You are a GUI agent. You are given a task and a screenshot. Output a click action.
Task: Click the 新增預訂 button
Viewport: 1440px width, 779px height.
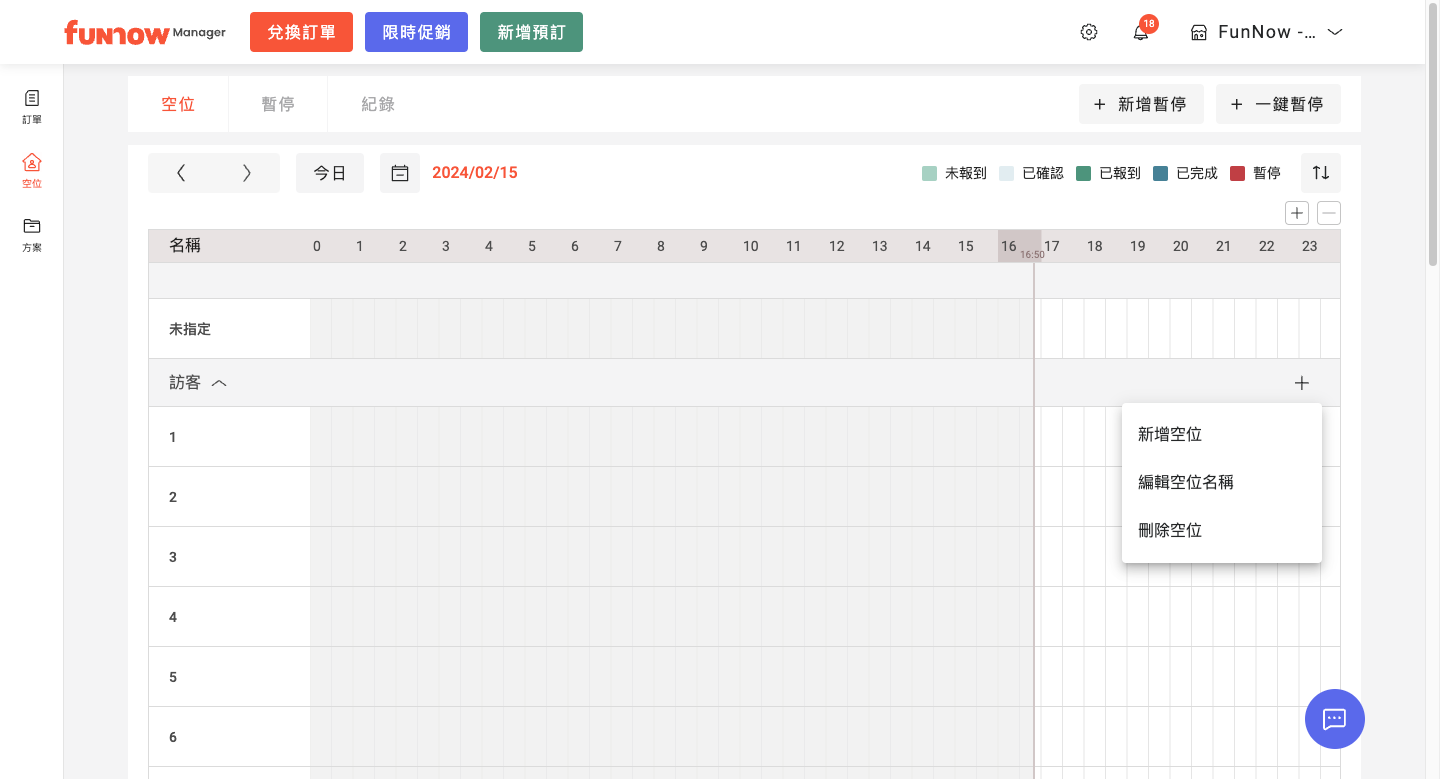[x=531, y=32]
